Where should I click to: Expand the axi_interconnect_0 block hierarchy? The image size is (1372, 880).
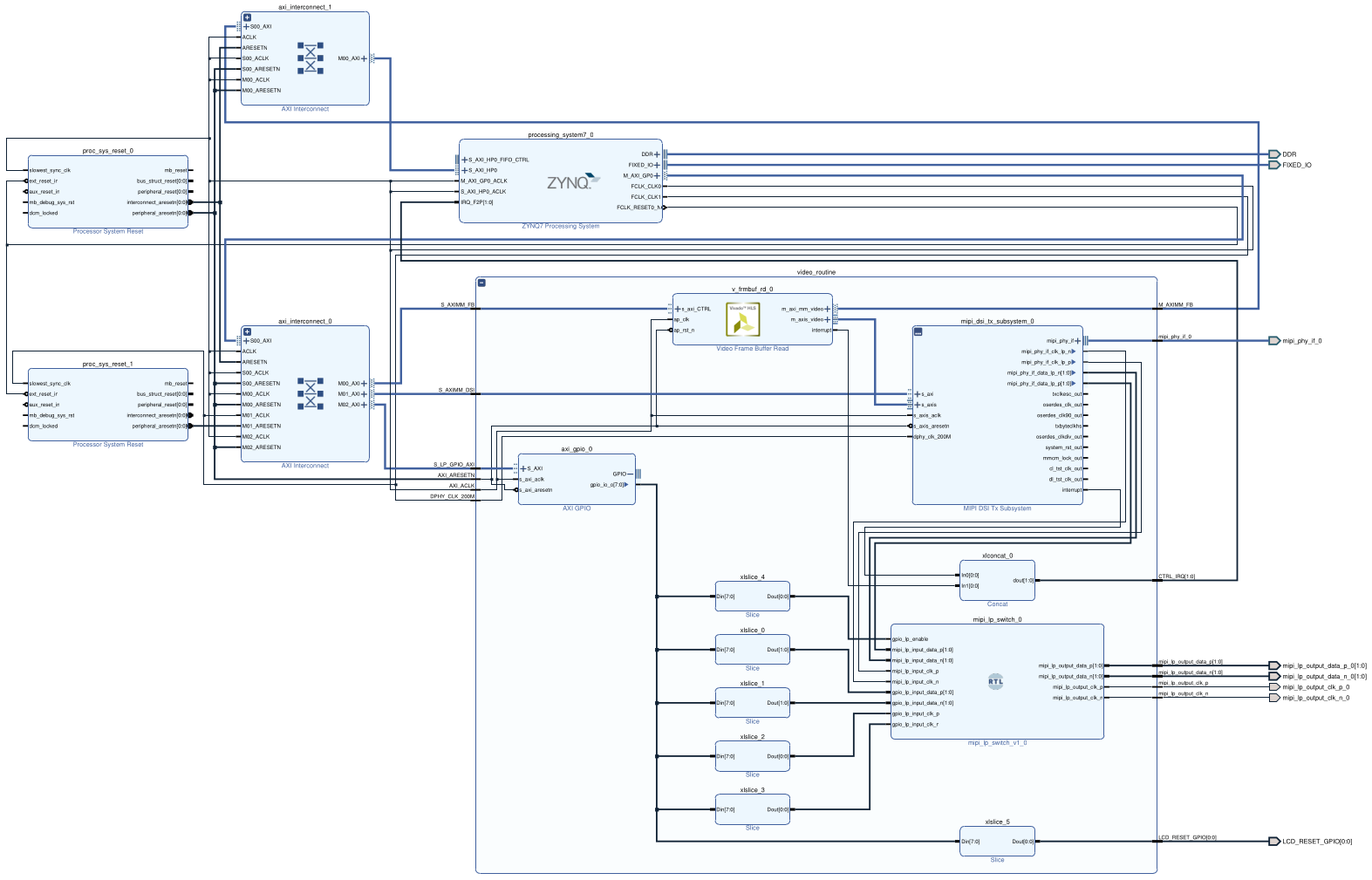[x=247, y=332]
